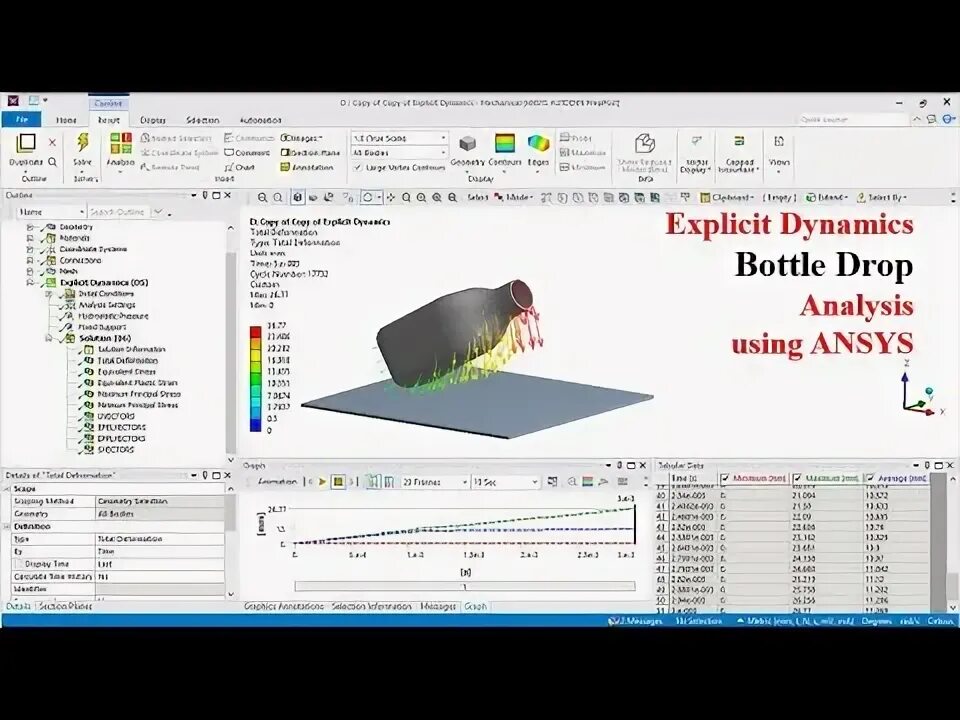This screenshot has width=960, height=720.
Task: Click the Geometry cube display icon
Action: (468, 144)
